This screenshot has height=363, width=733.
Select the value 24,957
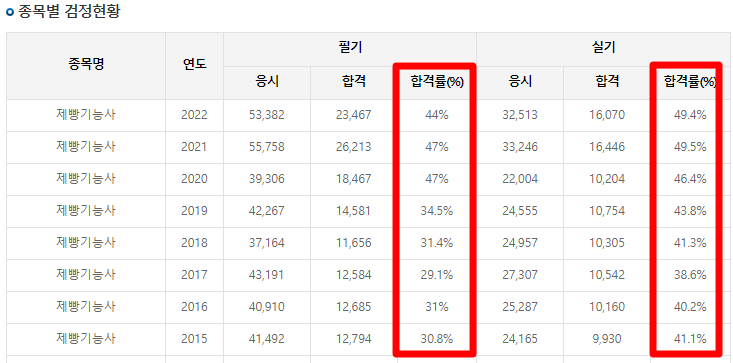(x=520, y=243)
